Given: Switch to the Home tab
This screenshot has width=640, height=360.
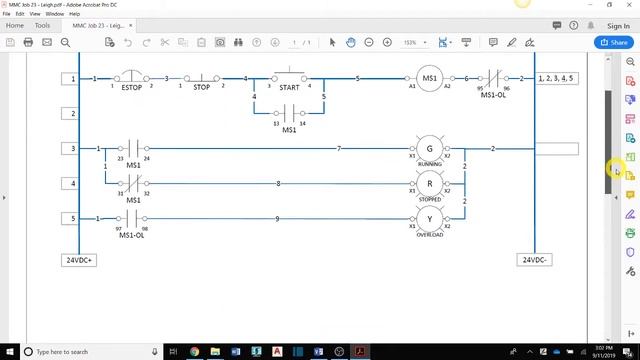Looking at the screenshot, I should pyautogui.click(x=15, y=25).
